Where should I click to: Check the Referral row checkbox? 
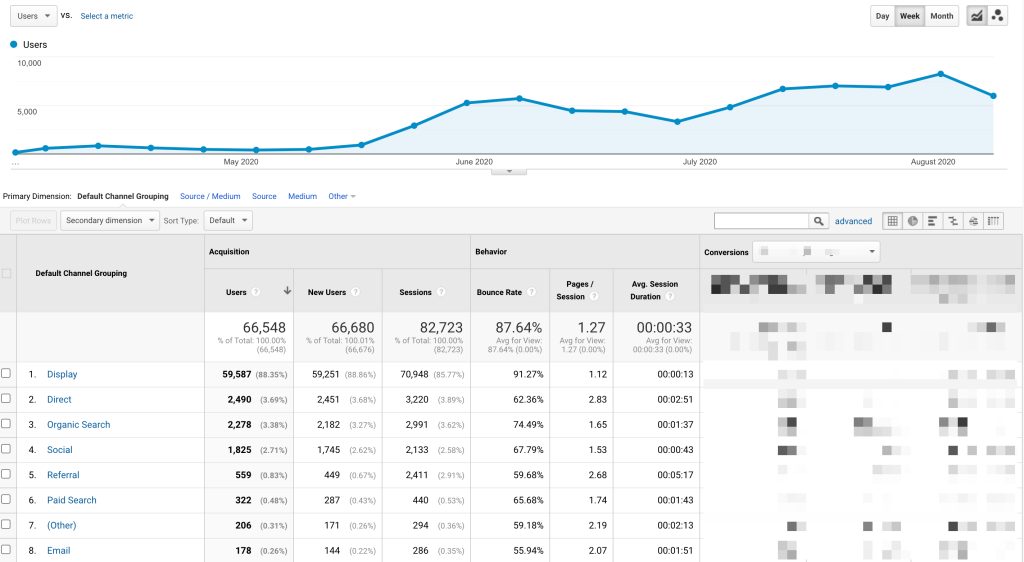[x=6, y=474]
